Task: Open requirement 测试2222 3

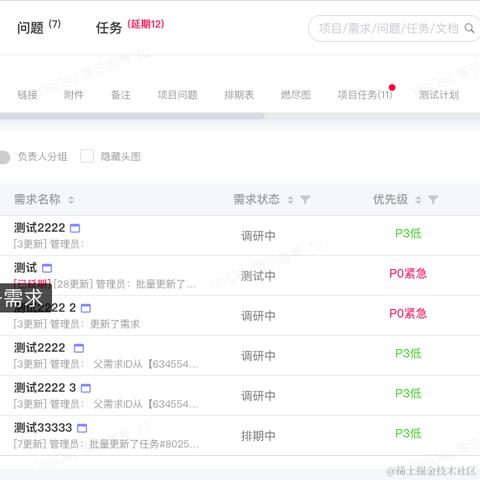Action: (45, 388)
